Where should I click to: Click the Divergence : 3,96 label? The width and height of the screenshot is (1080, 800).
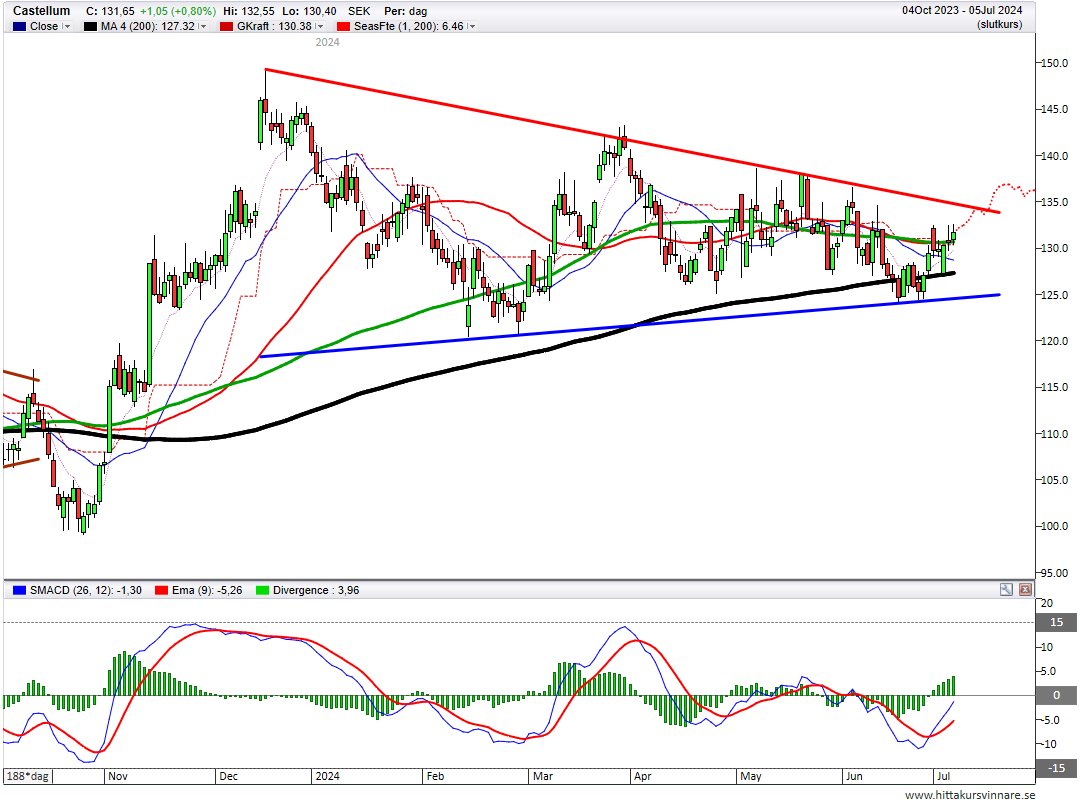315,591
